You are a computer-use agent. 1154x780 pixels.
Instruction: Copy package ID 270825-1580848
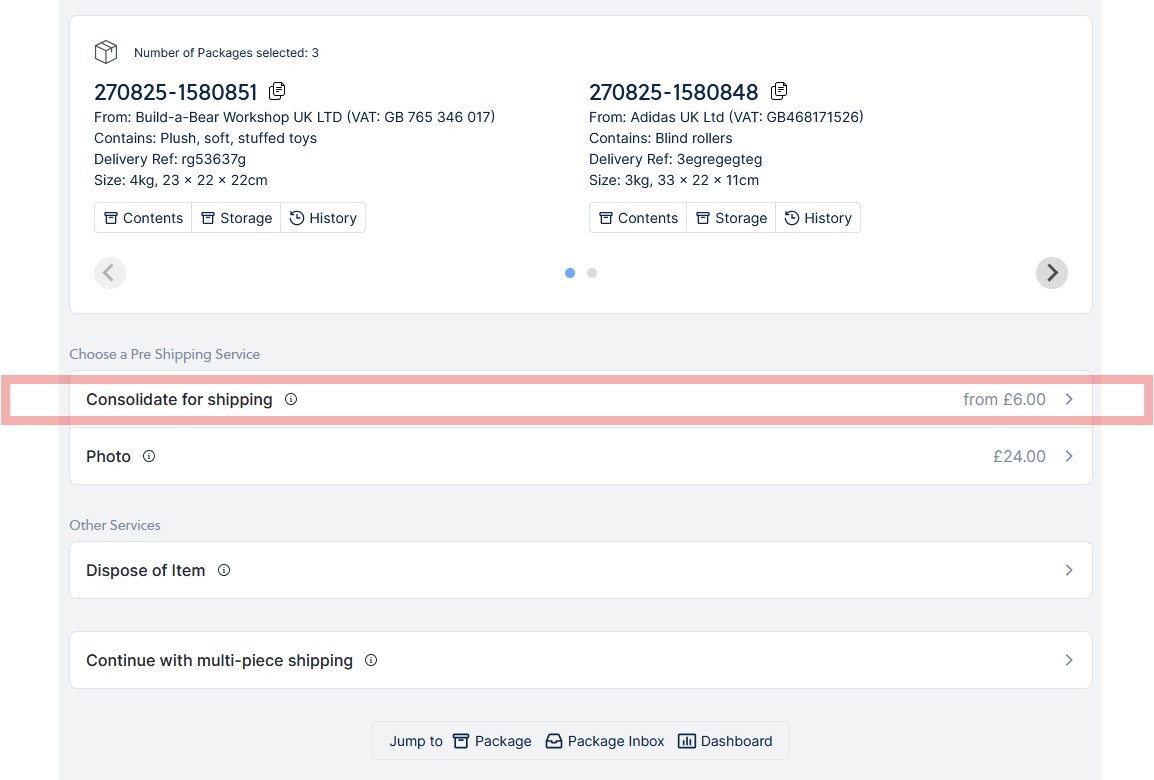[x=779, y=92]
